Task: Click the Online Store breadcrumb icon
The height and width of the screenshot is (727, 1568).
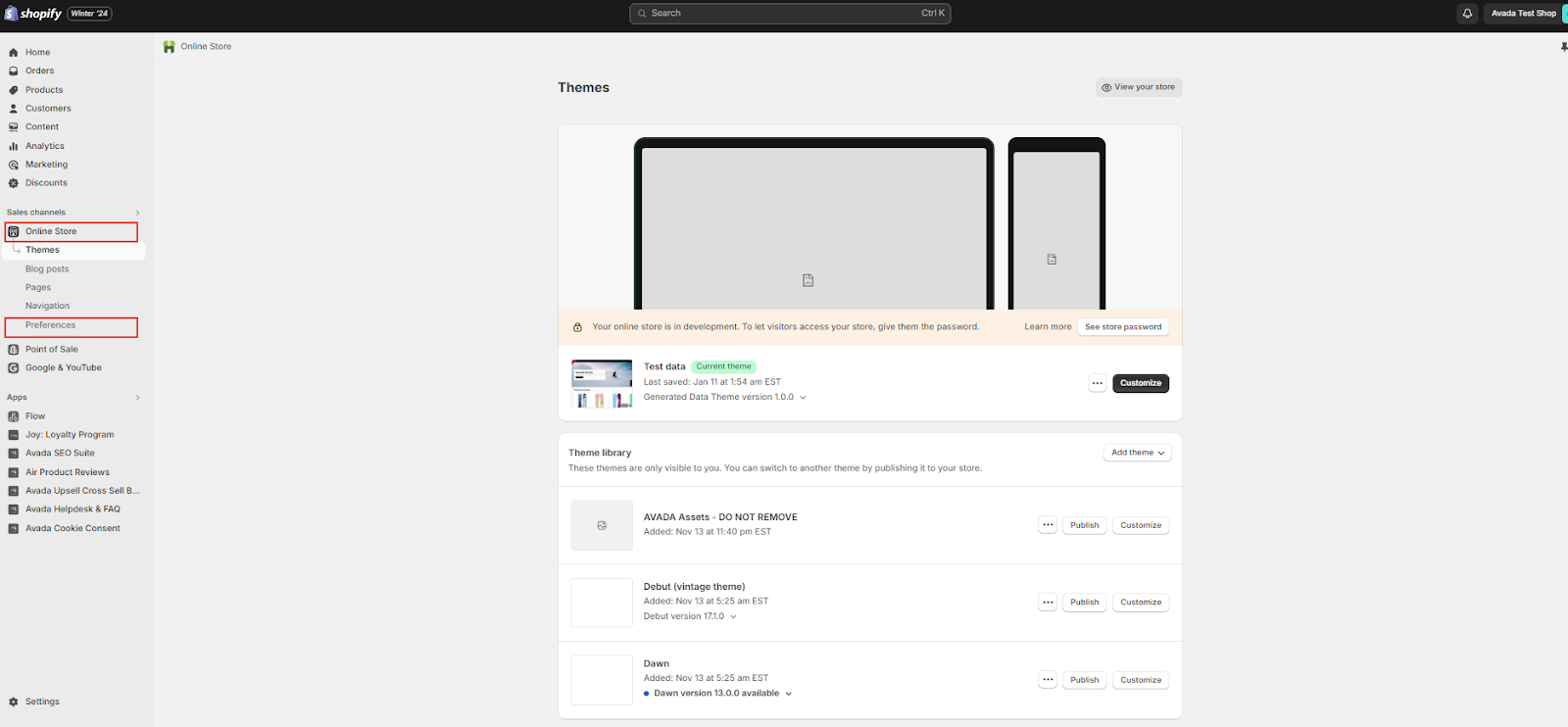Action: tap(169, 47)
